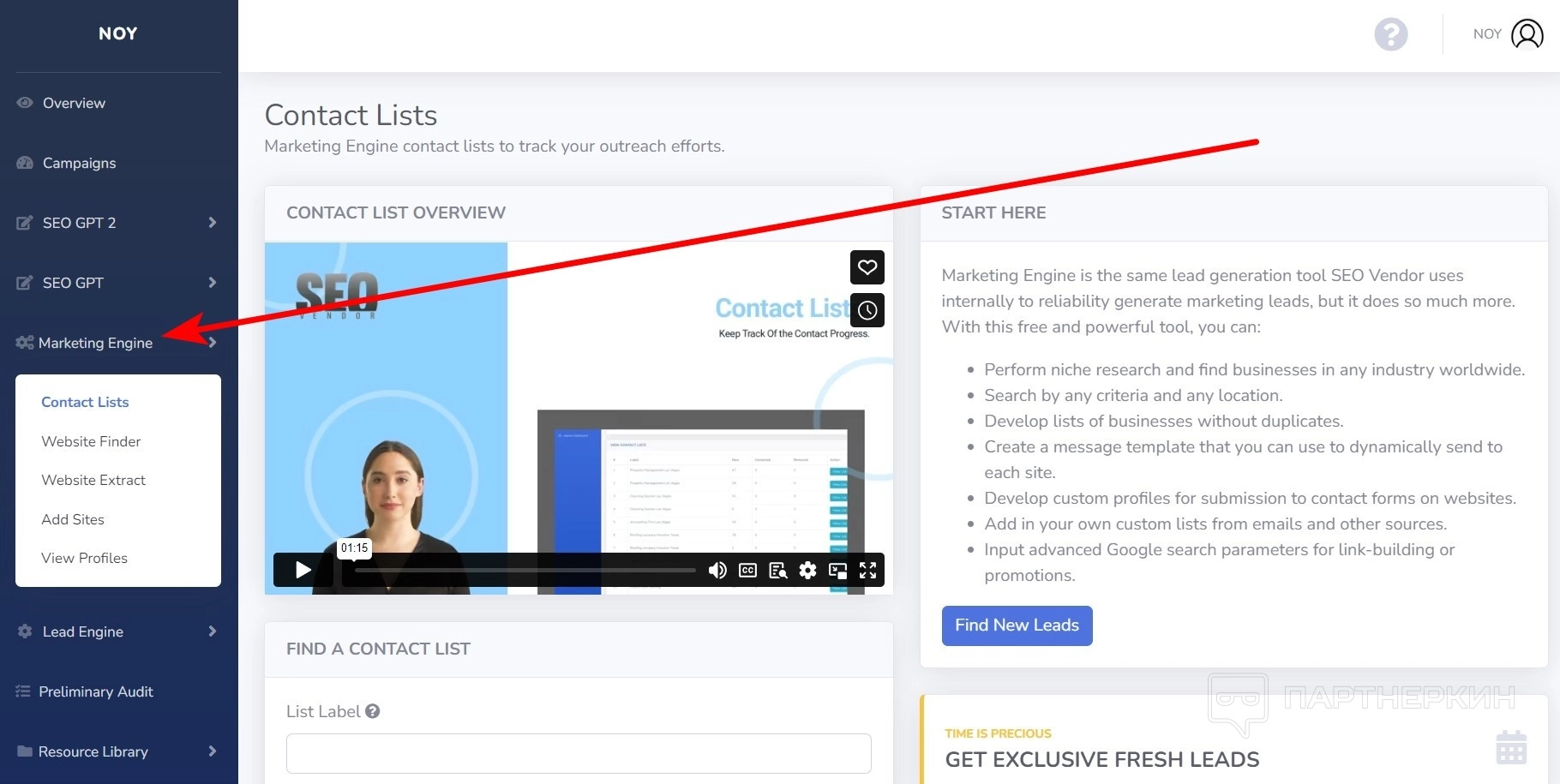Image resolution: width=1560 pixels, height=784 pixels.
Task: Click the Find New Leads button
Action: [x=1017, y=625]
